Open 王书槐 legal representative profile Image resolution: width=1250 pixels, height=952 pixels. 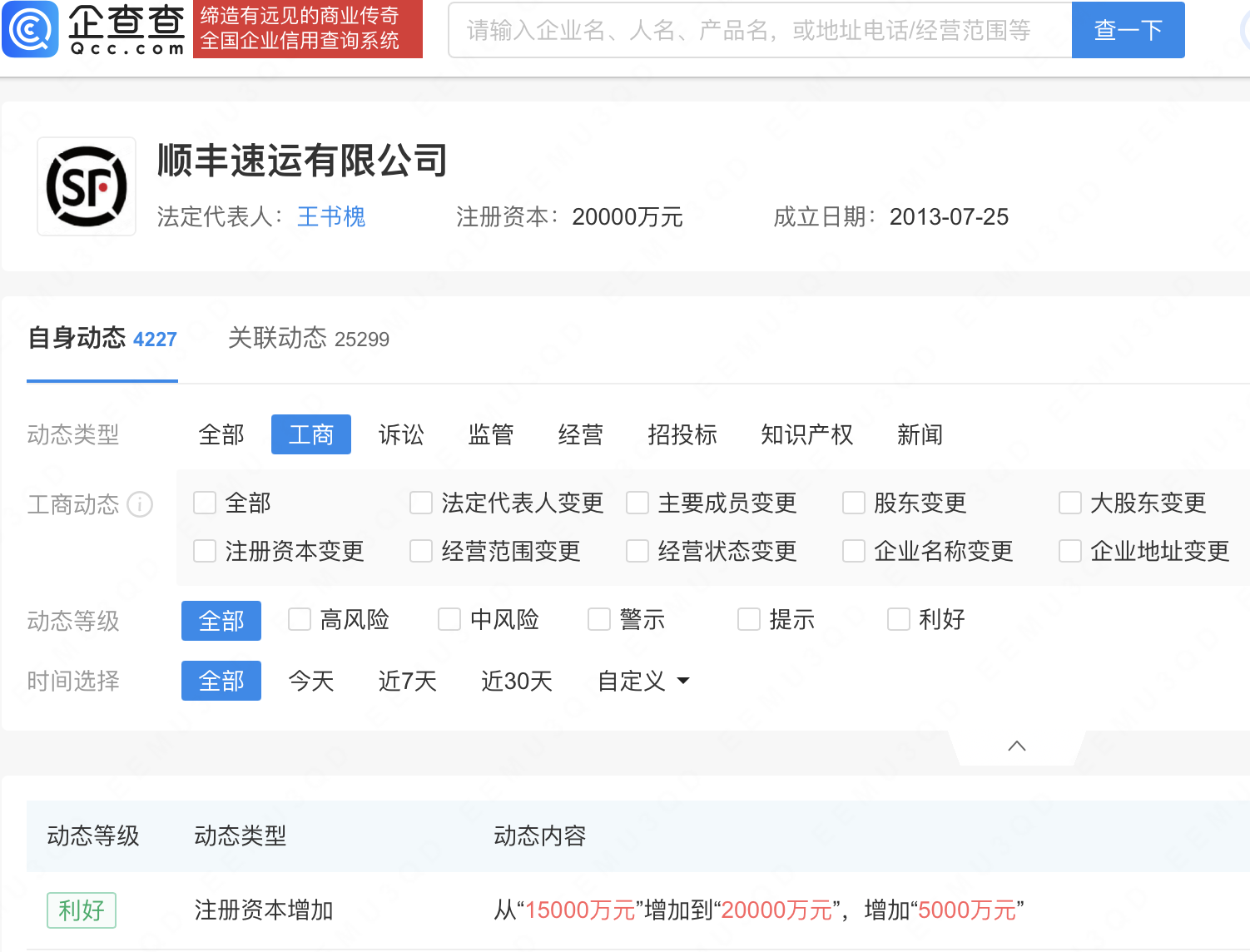(330, 216)
